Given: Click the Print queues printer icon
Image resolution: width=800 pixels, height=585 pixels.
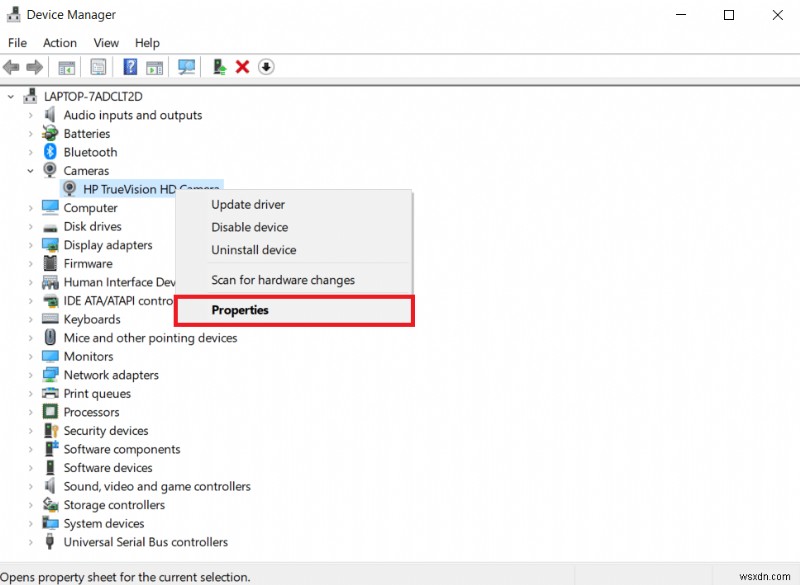Looking at the screenshot, I should pos(50,393).
